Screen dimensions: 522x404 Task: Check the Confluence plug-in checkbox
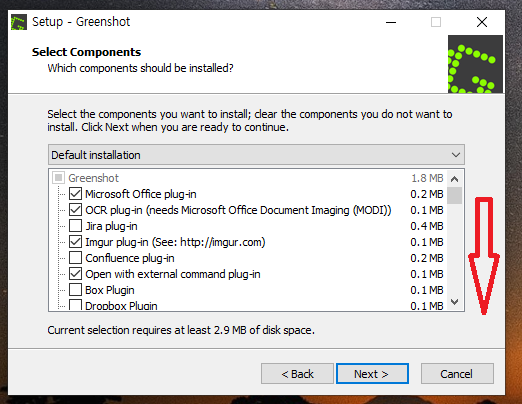(x=75, y=258)
